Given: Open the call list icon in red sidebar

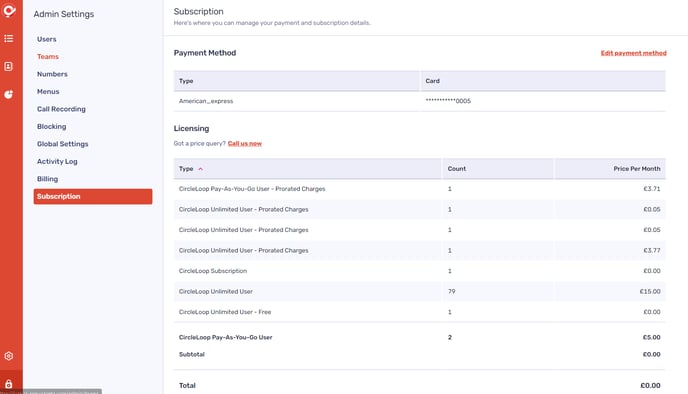Looking at the screenshot, I should [8, 39].
